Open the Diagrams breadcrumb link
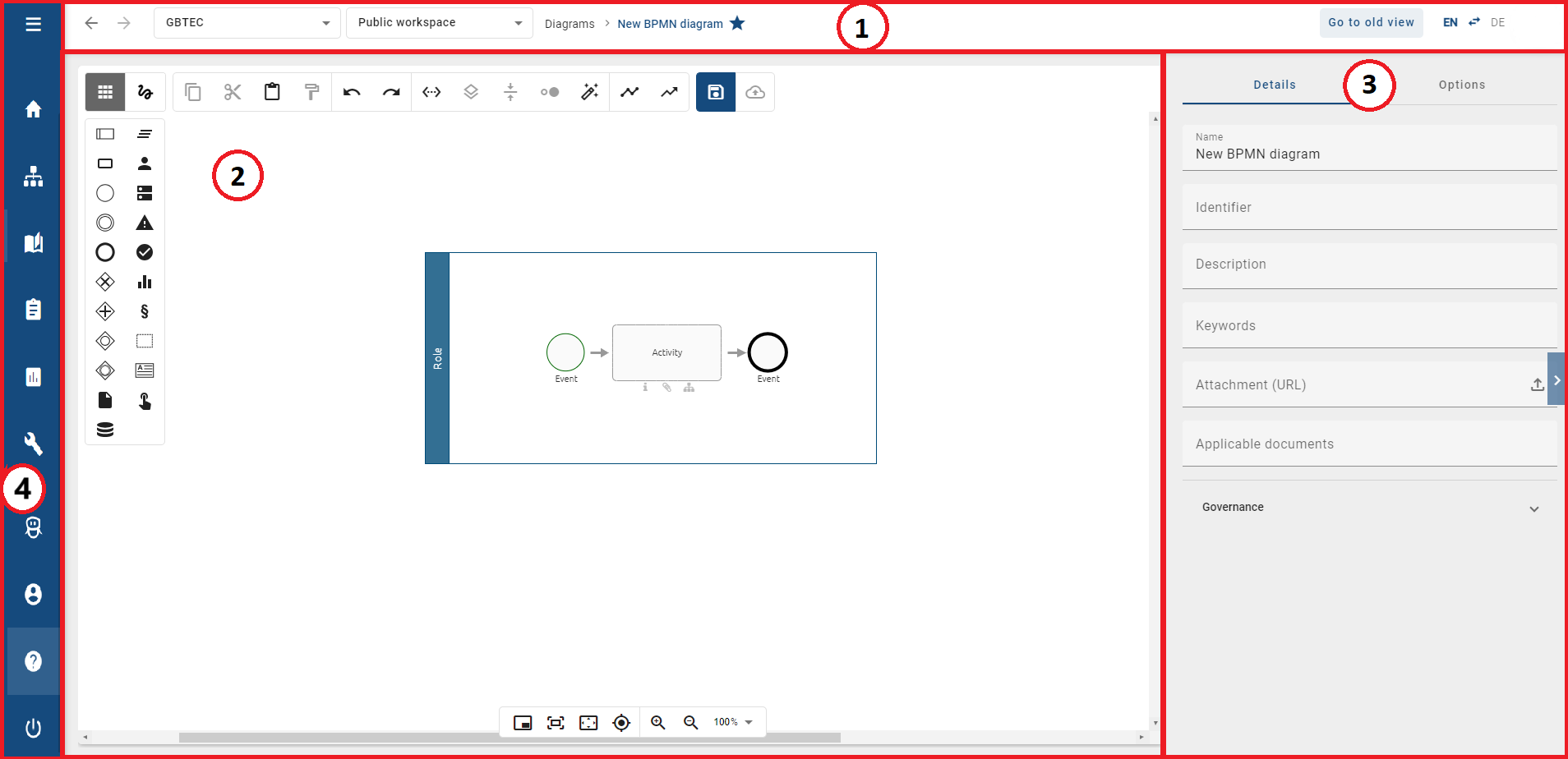The image size is (1568, 759). coord(570,23)
